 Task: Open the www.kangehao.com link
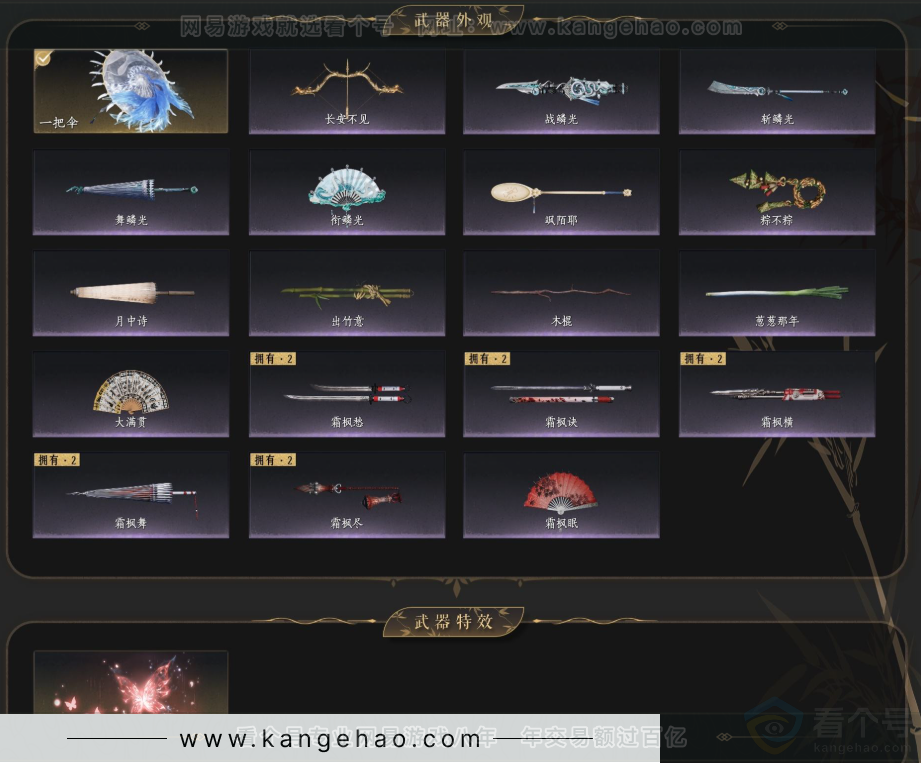(x=330, y=740)
